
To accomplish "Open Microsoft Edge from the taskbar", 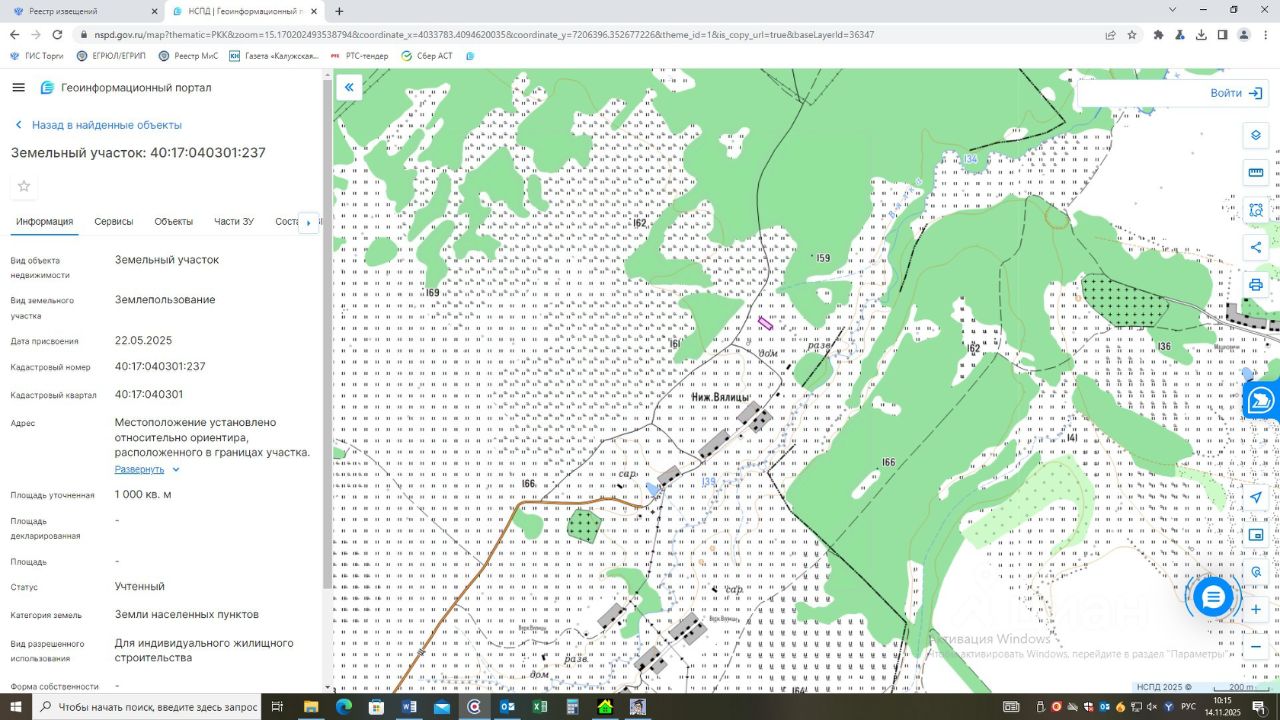I will (x=343, y=707).
